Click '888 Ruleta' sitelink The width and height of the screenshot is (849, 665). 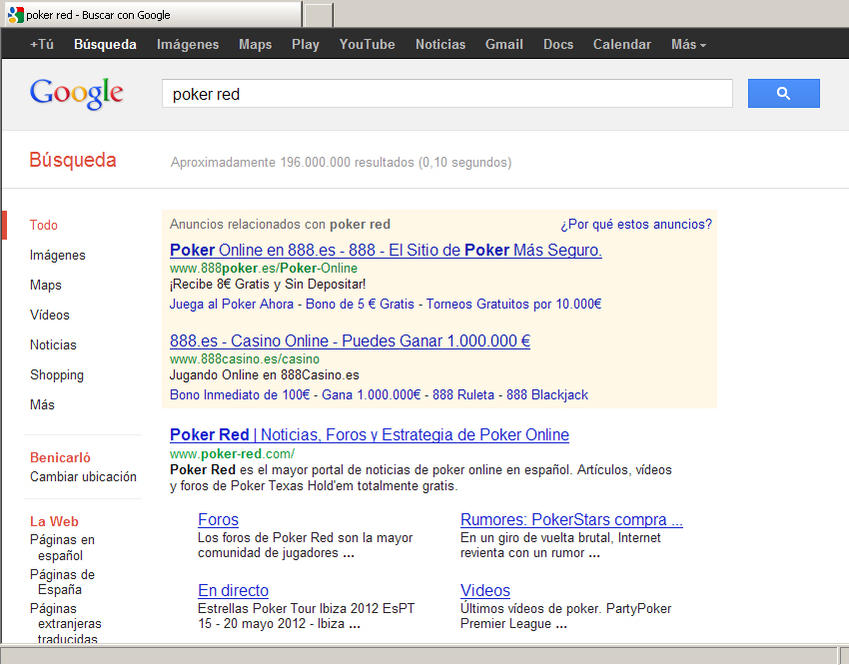[463, 395]
